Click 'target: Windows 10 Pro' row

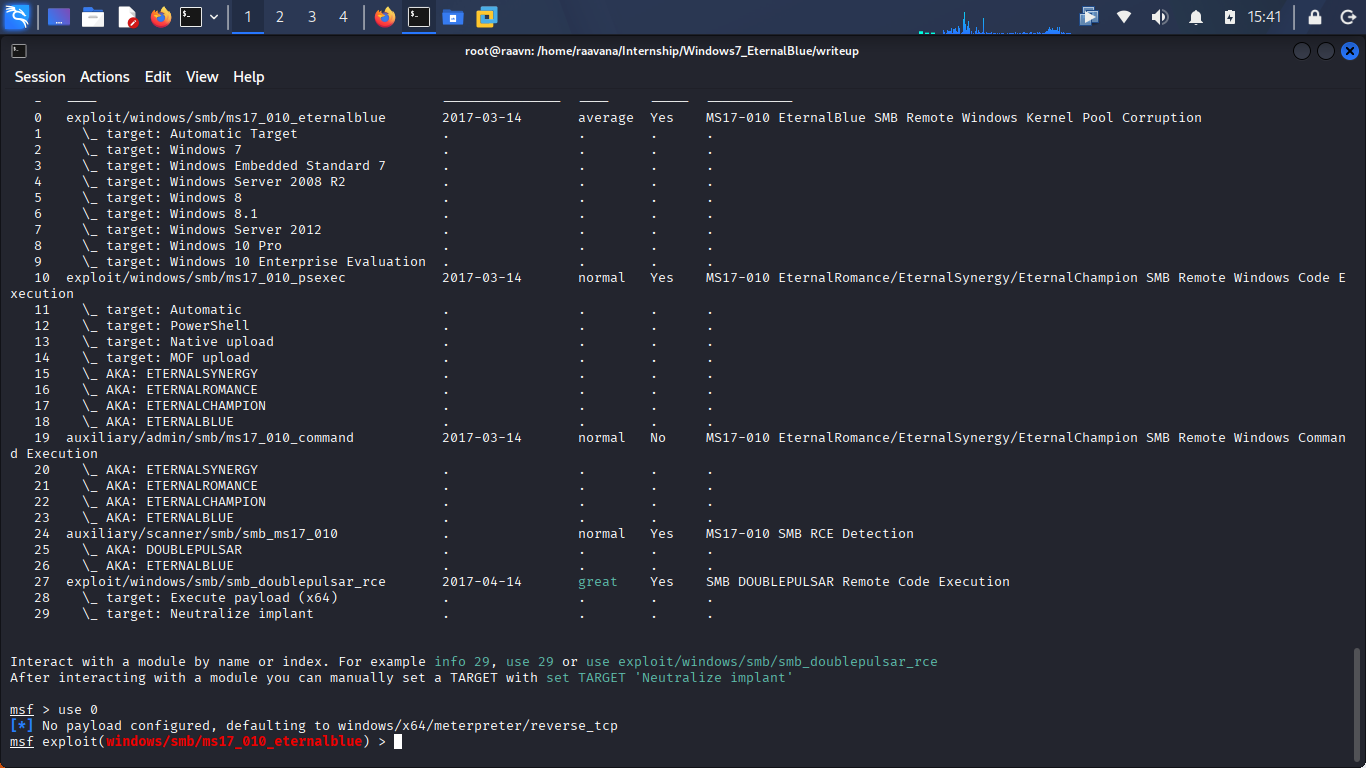[x=182, y=246]
